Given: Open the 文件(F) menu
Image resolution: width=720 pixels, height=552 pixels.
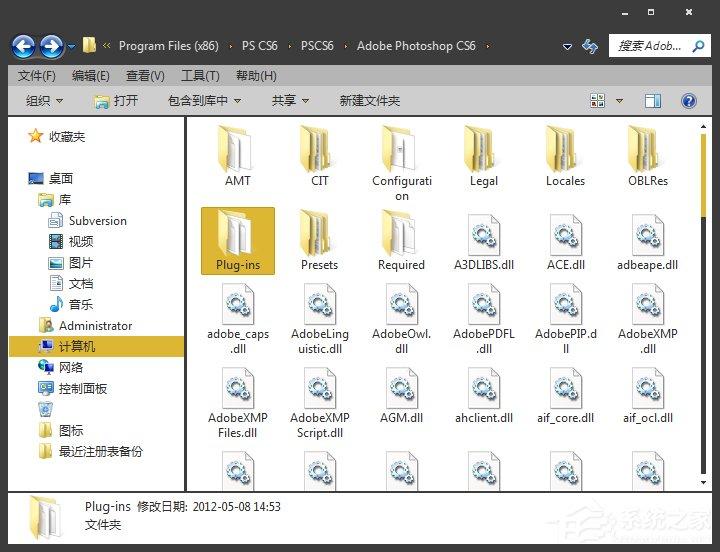Looking at the screenshot, I should coord(36,75).
